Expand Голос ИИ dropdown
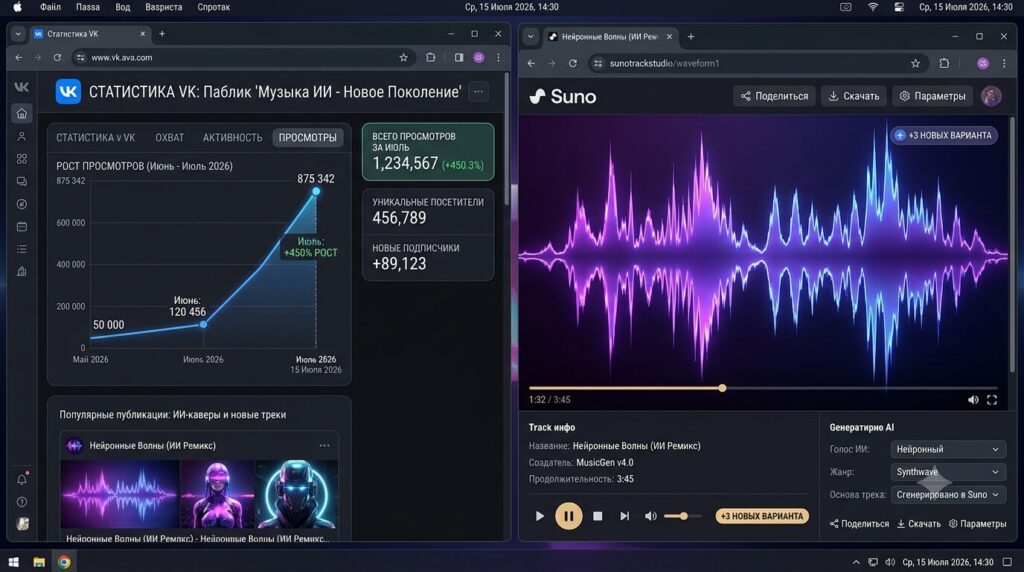 (x=948, y=449)
